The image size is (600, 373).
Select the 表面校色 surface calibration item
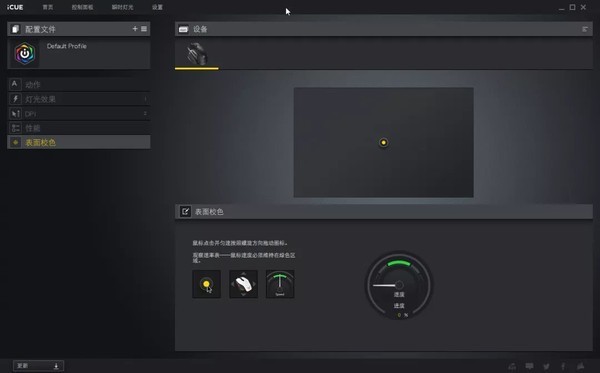(79, 142)
